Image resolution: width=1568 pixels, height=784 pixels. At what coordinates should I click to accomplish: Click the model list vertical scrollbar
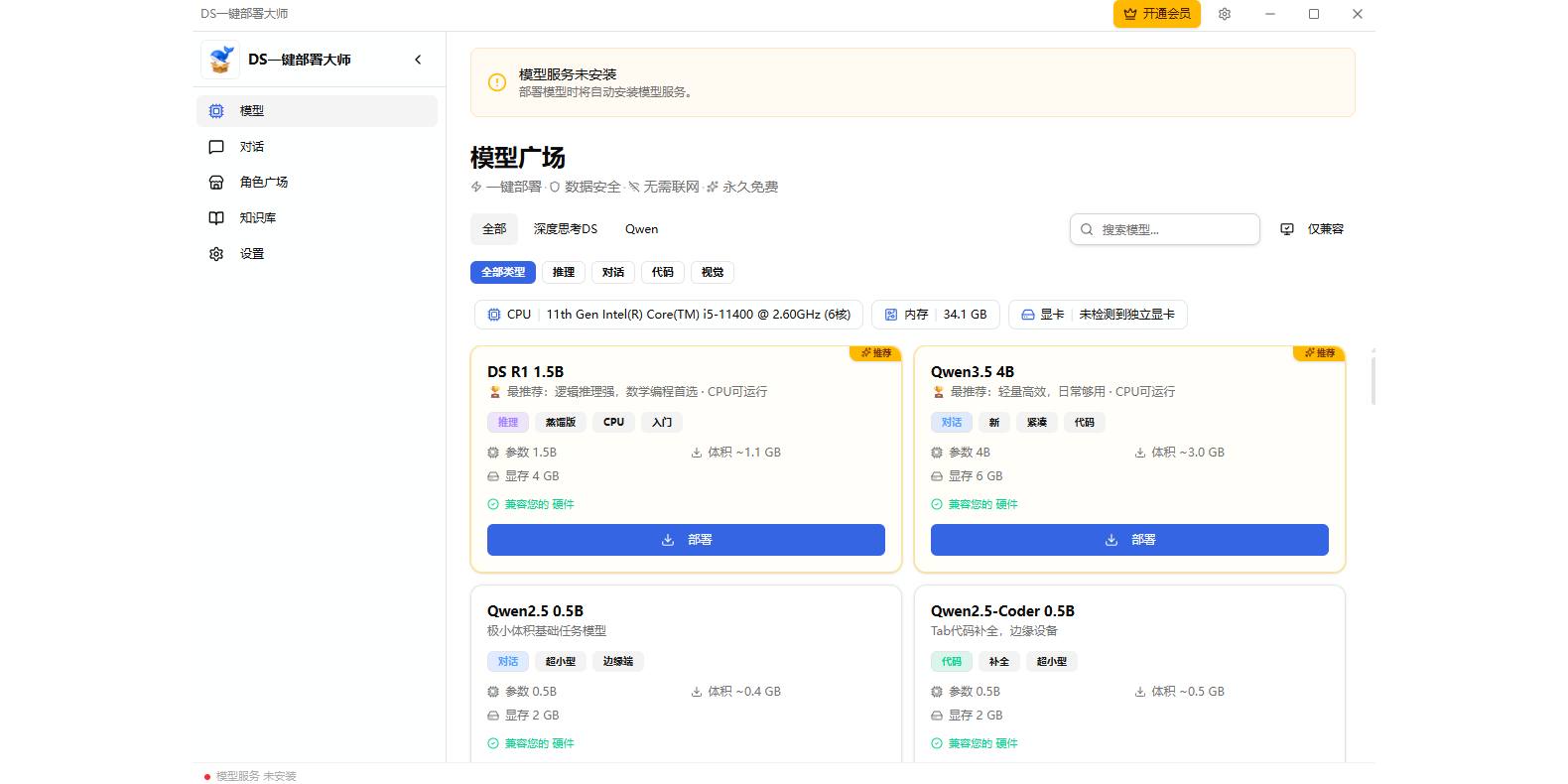[1372, 380]
